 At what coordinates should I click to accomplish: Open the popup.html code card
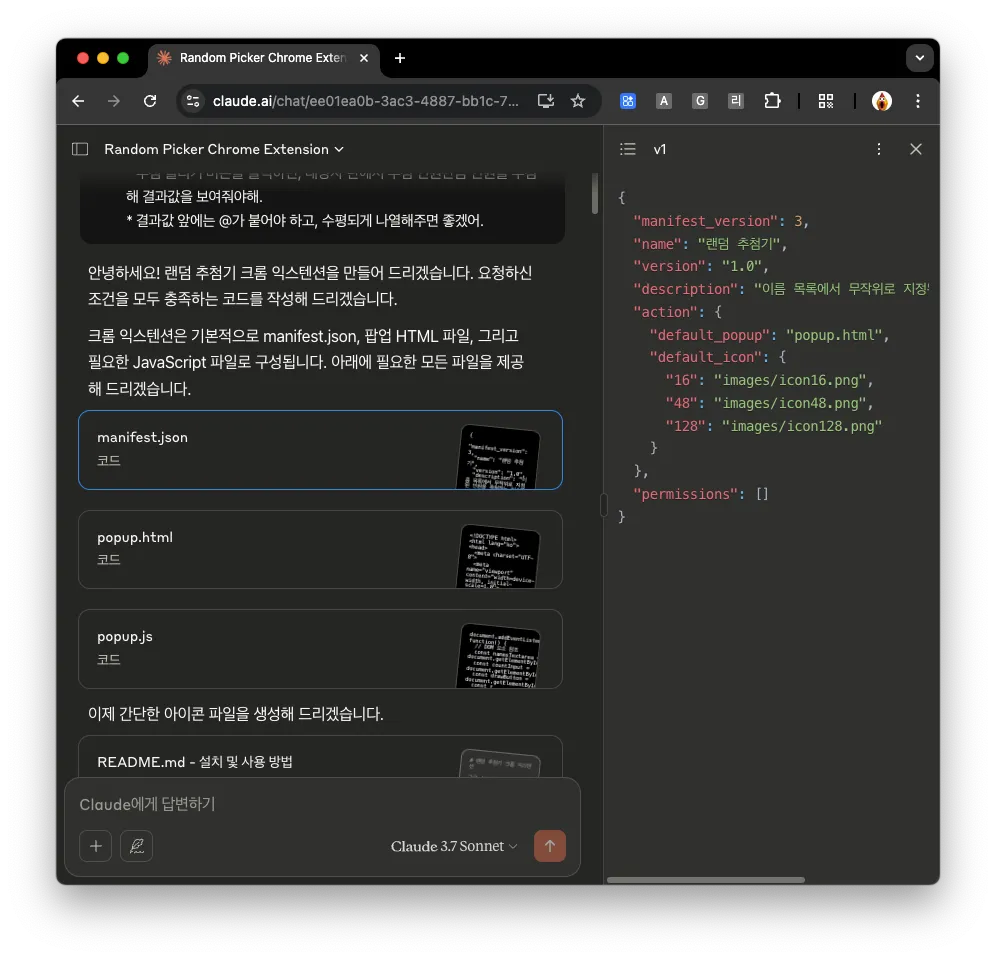[x=320, y=550]
